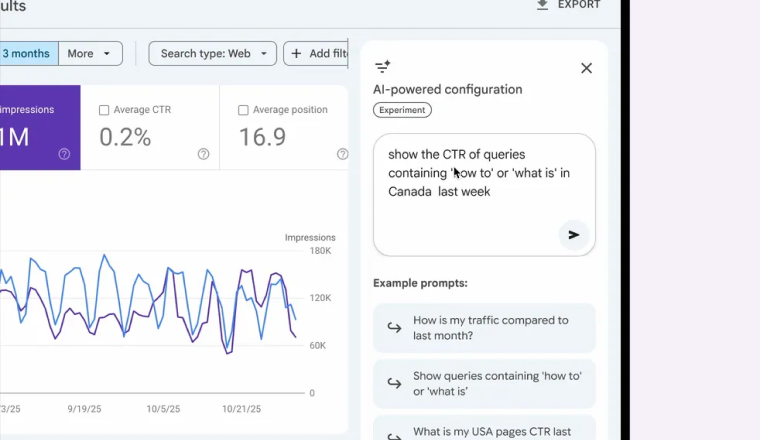Screen dimensions: 760x440
Task: Select example prompt 'Show queries containing how to'
Action: pos(484,384)
